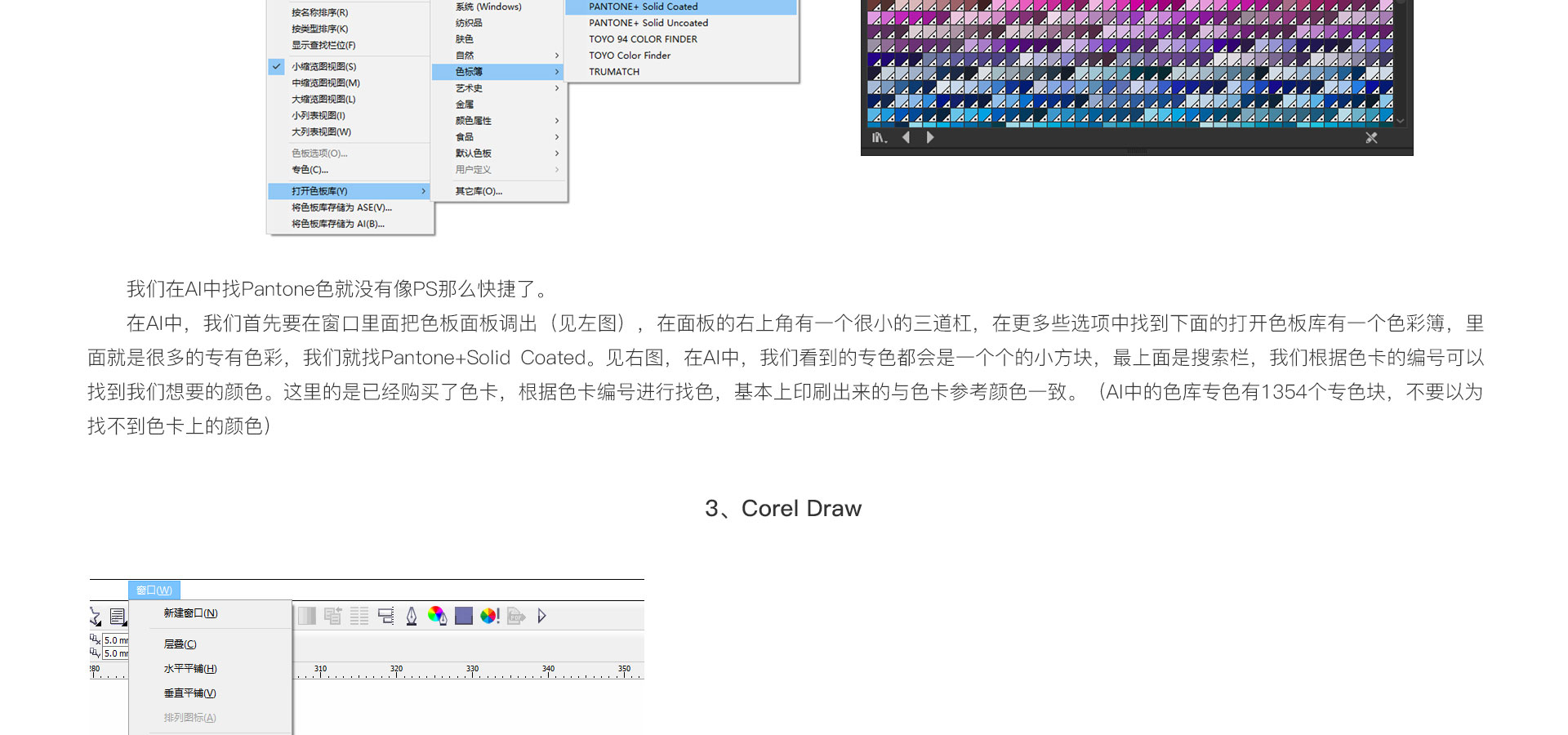Click the right-pointing triangle toolbar icon
1568x735 pixels.
click(x=541, y=616)
